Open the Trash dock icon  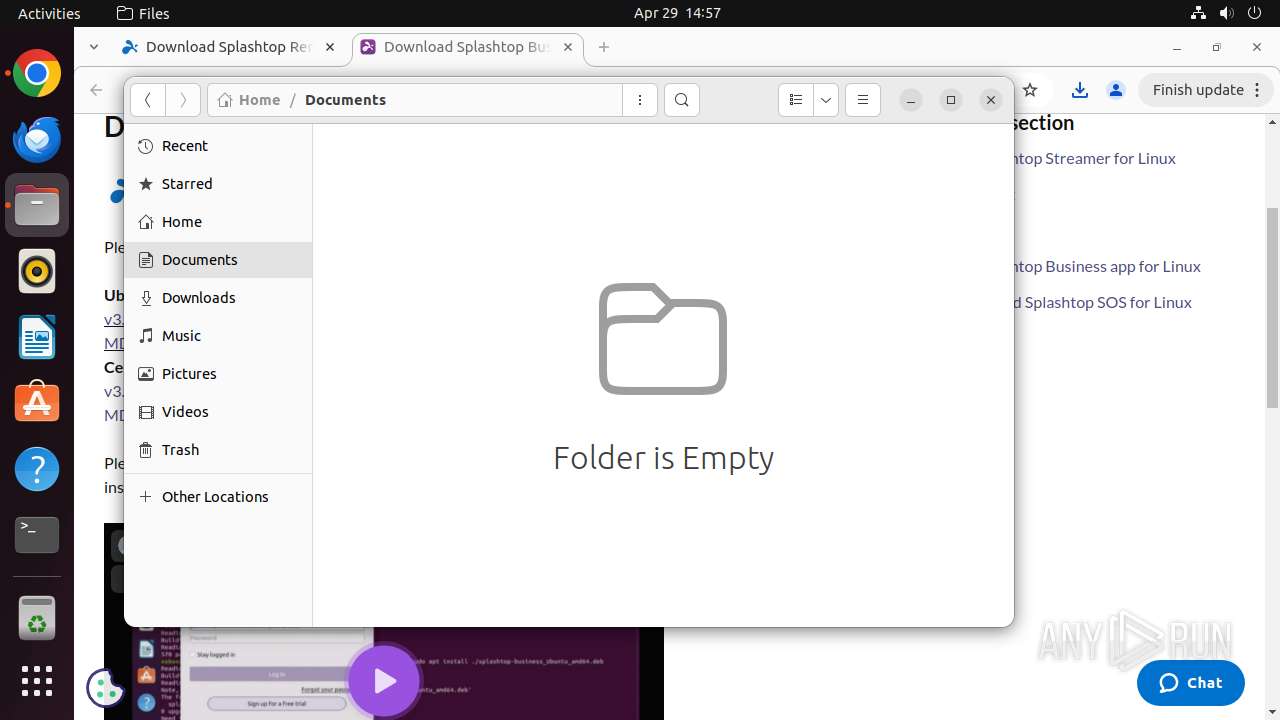point(37,618)
